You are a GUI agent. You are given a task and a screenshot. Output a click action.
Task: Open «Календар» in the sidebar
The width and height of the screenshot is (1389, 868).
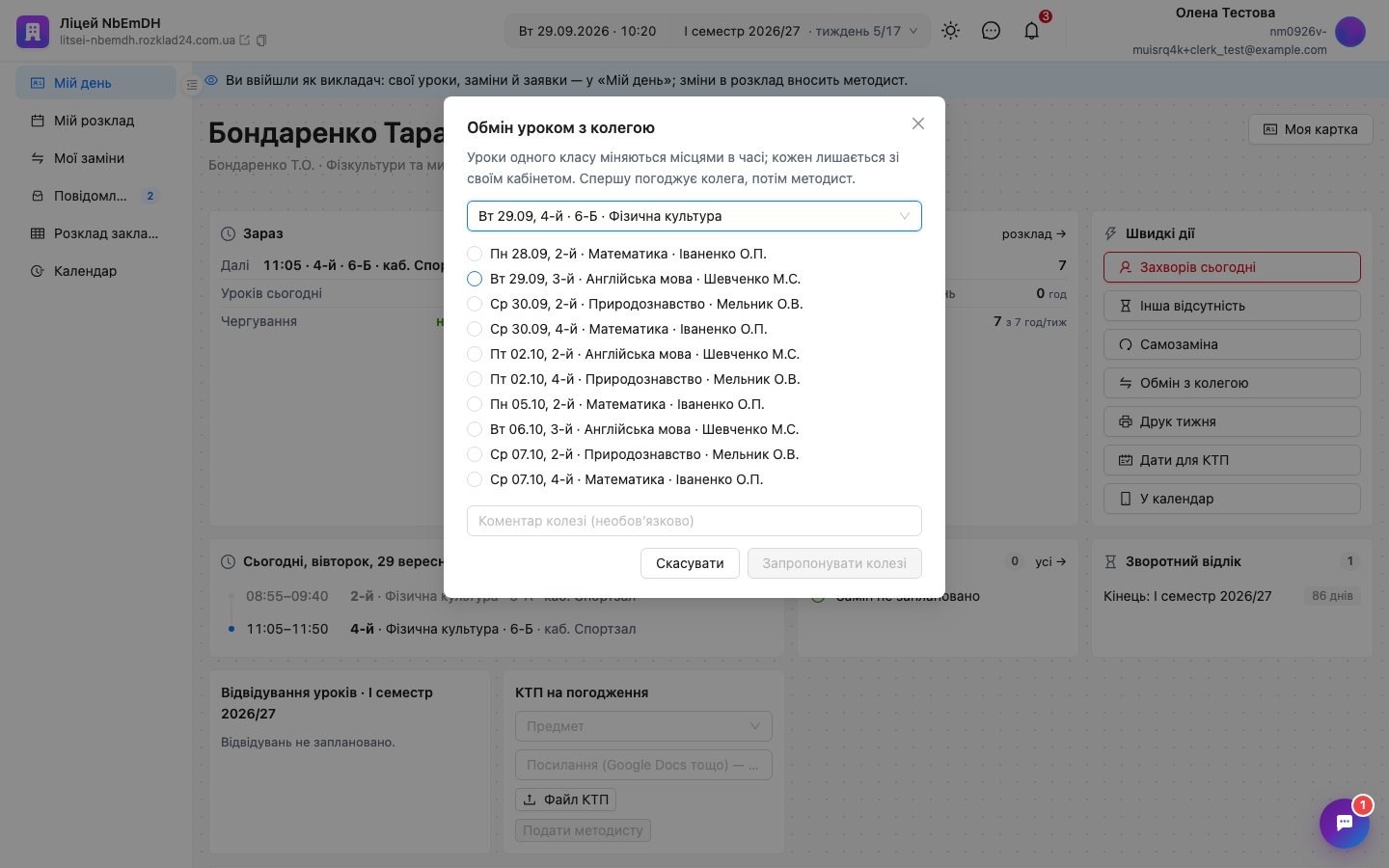[95, 271]
